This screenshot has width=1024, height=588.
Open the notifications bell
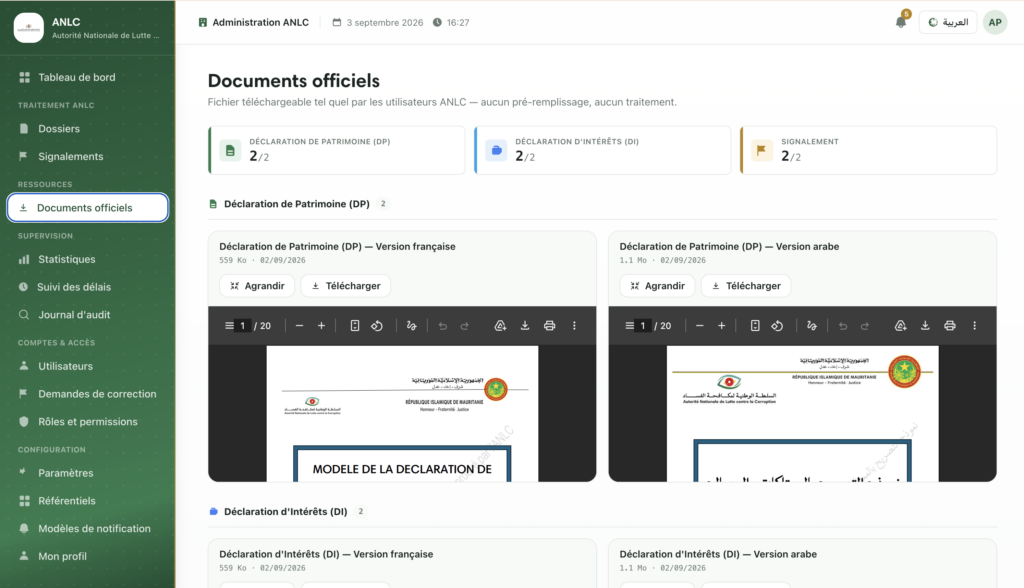[901, 22]
